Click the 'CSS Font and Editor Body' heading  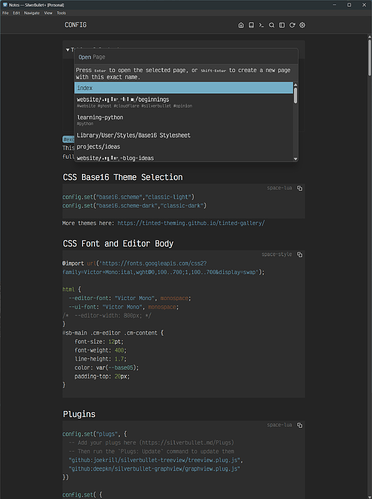coord(118,244)
